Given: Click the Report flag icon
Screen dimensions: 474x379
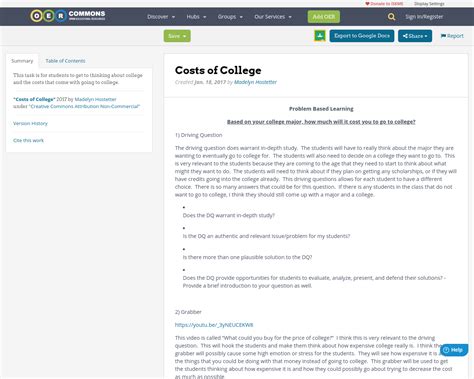Looking at the screenshot, I should [x=443, y=36].
